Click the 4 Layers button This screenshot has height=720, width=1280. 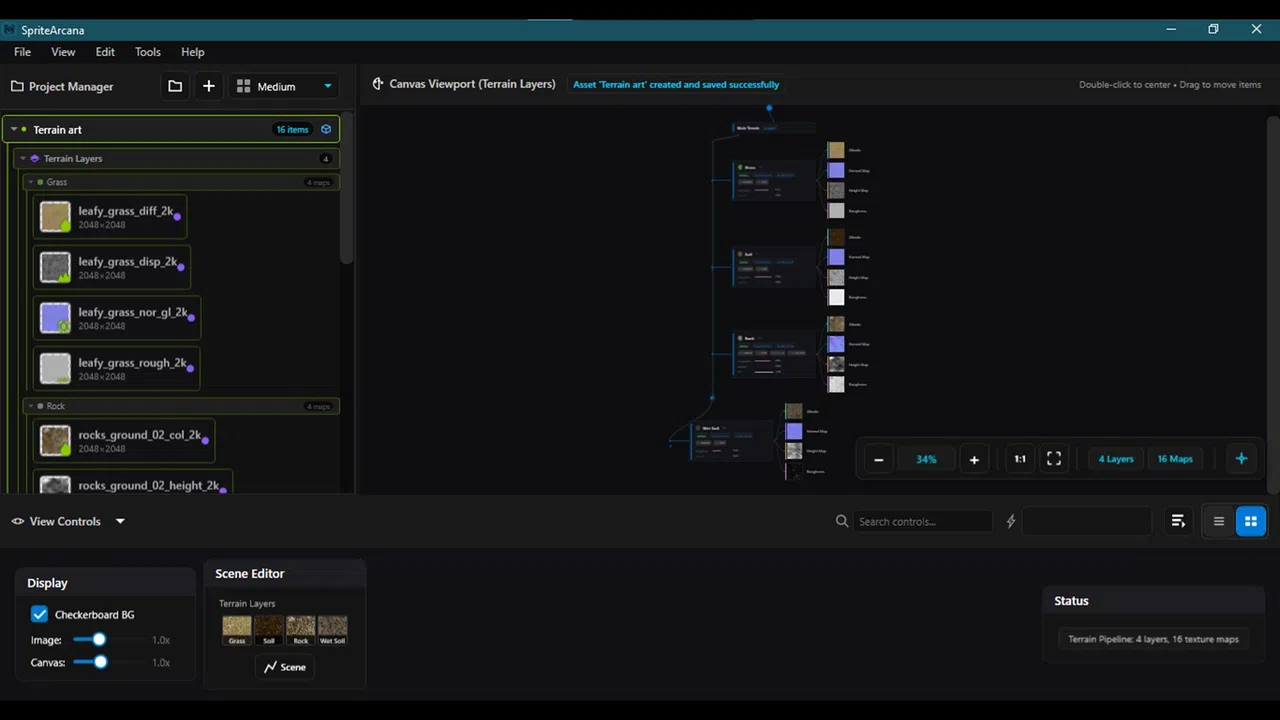pyautogui.click(x=1116, y=459)
